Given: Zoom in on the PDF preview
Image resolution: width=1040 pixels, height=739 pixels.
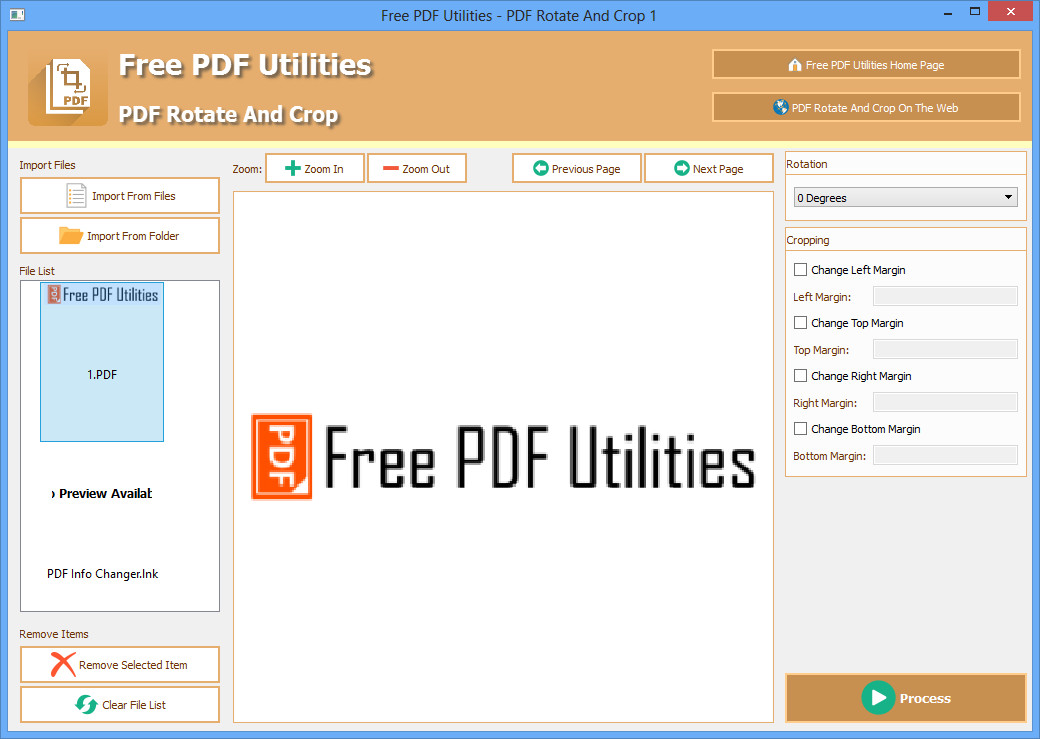Looking at the screenshot, I should (x=315, y=168).
